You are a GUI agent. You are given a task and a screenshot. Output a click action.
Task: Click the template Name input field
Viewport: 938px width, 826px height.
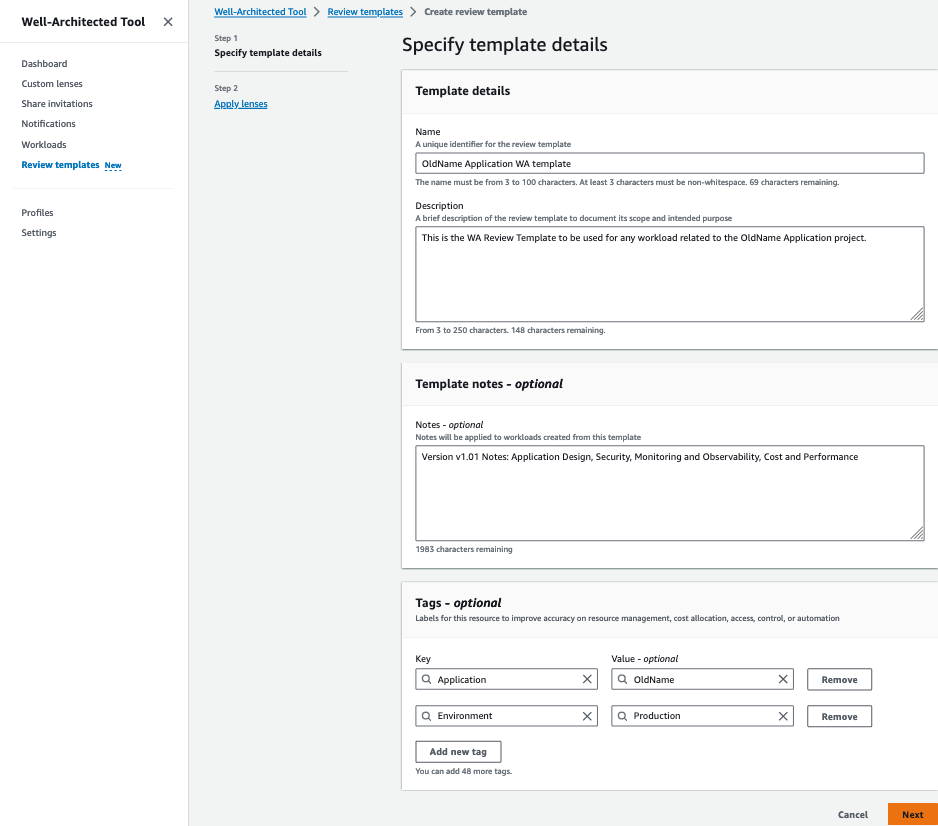point(670,163)
